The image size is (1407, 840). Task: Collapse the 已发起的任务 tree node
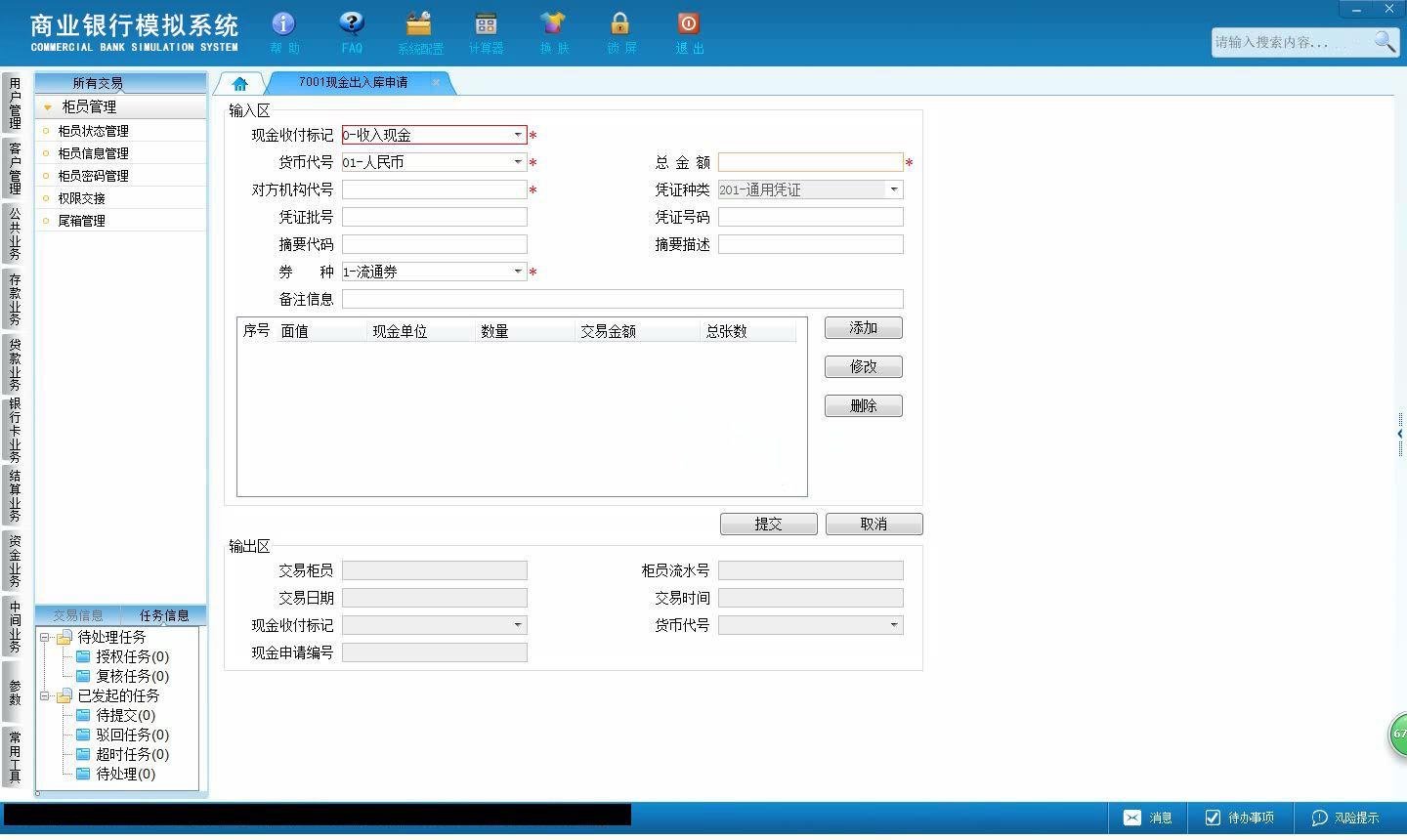(45, 695)
